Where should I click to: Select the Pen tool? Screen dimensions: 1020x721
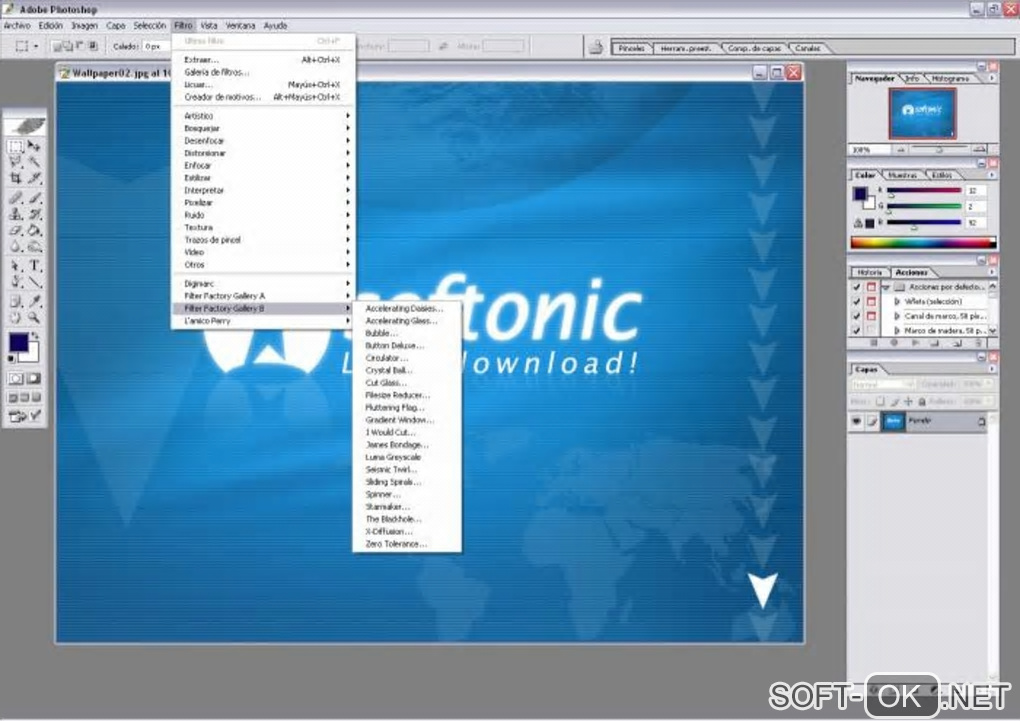pos(16,282)
